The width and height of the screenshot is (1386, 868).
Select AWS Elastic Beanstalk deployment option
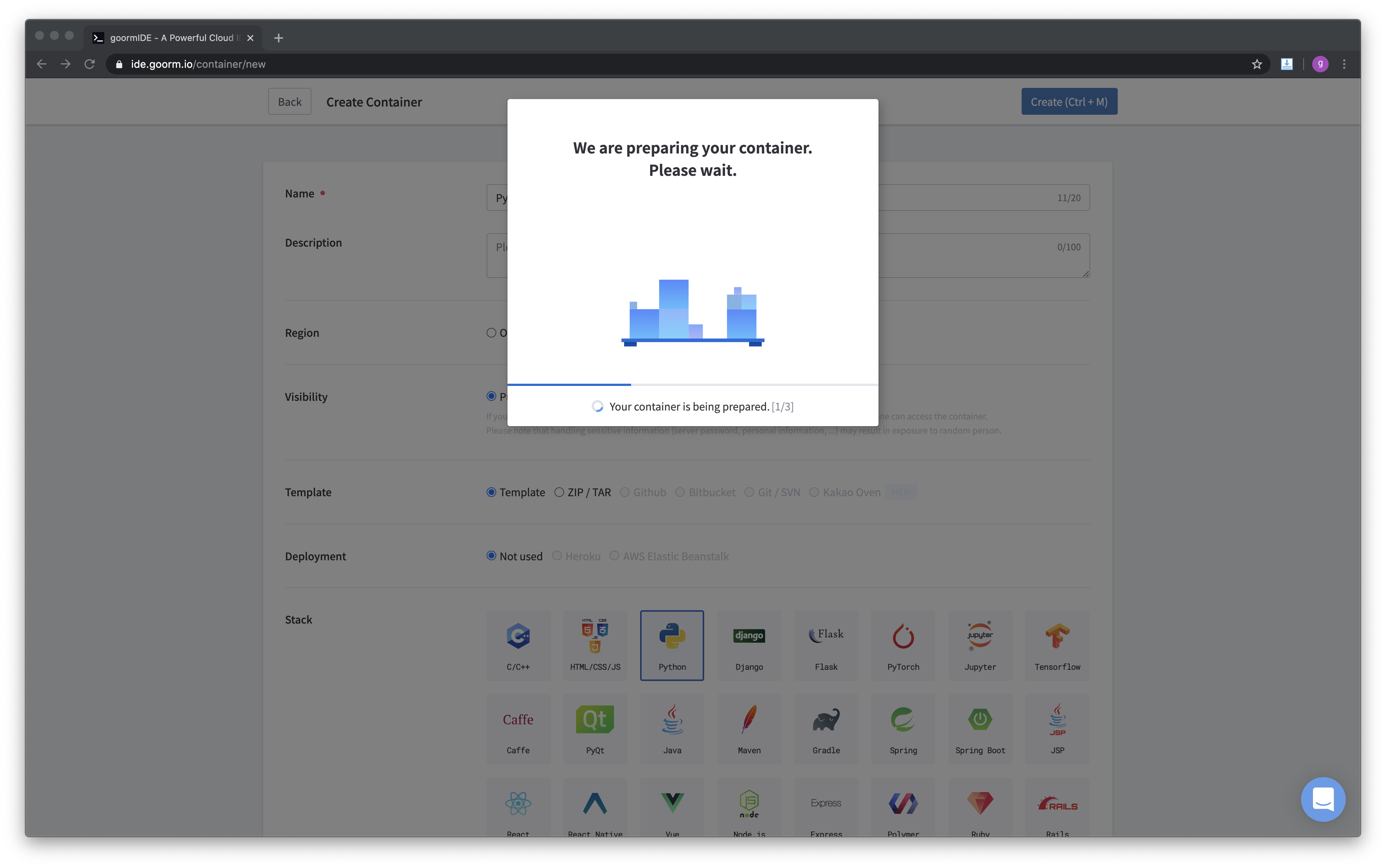[614, 556]
